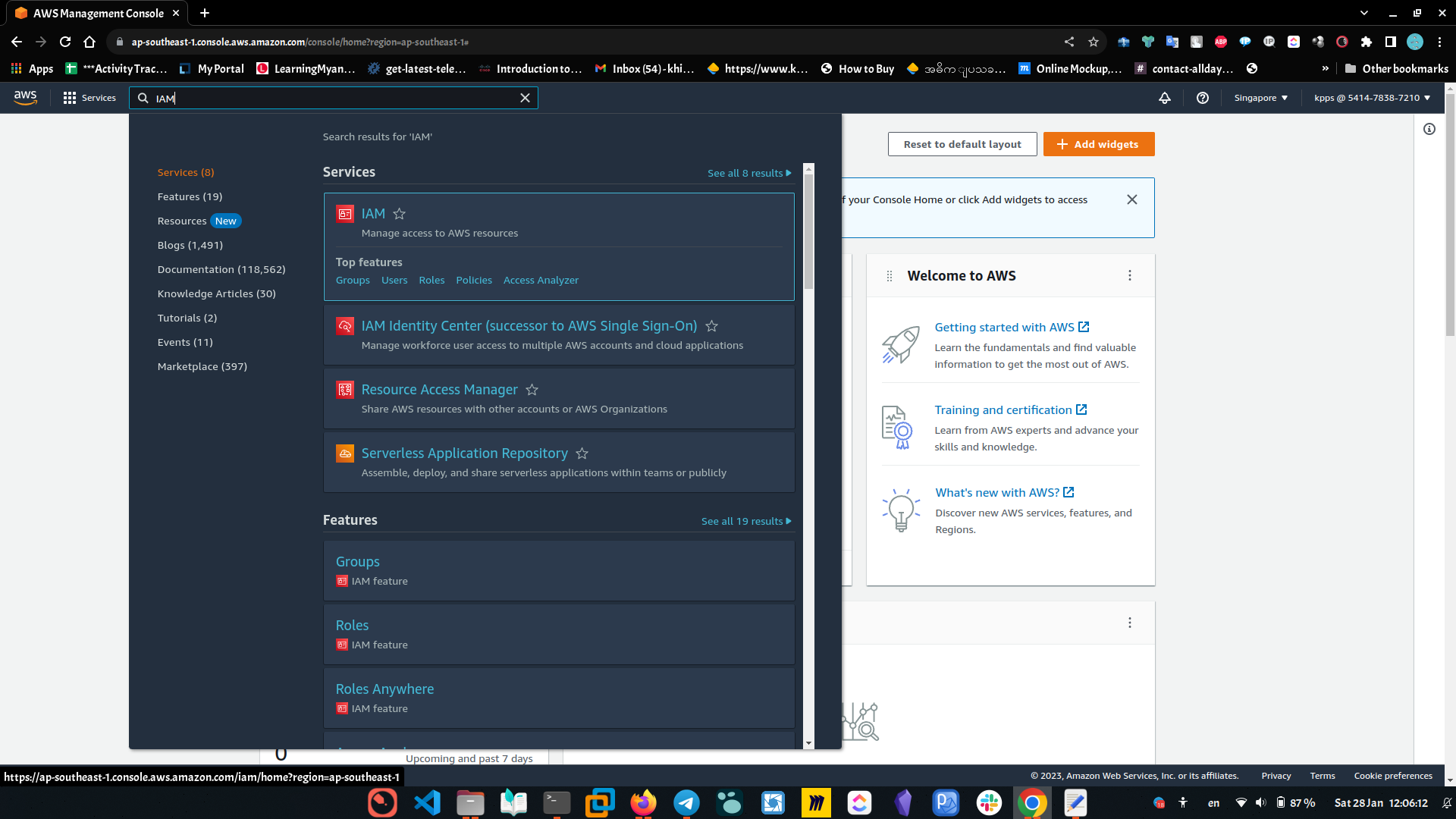The height and width of the screenshot is (819, 1456).
Task: Filter results by Services (8)
Action: 186,172
